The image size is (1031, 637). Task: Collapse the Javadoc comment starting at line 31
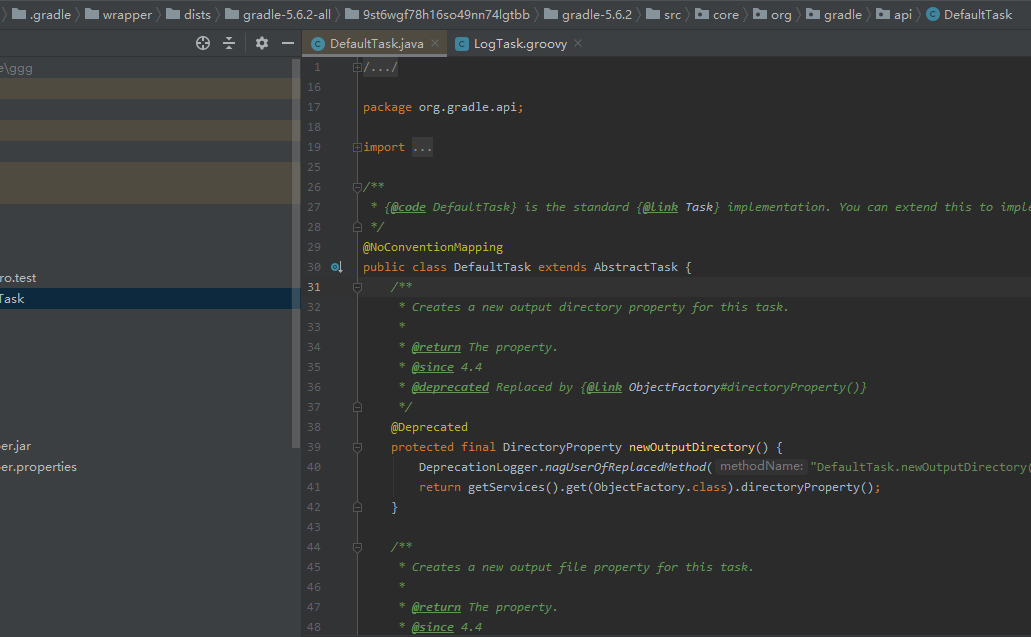click(x=357, y=287)
